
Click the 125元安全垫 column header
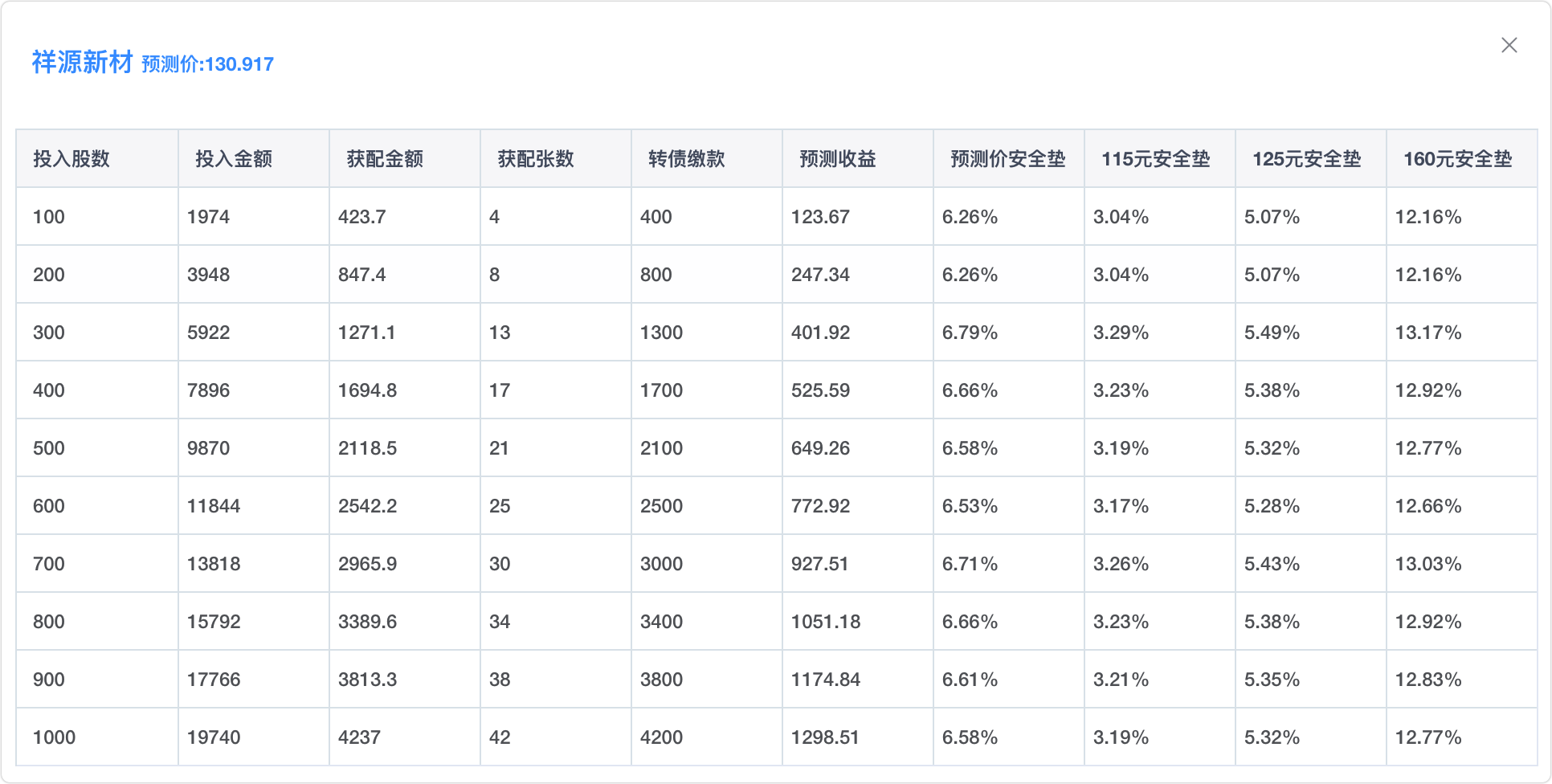click(x=1306, y=159)
